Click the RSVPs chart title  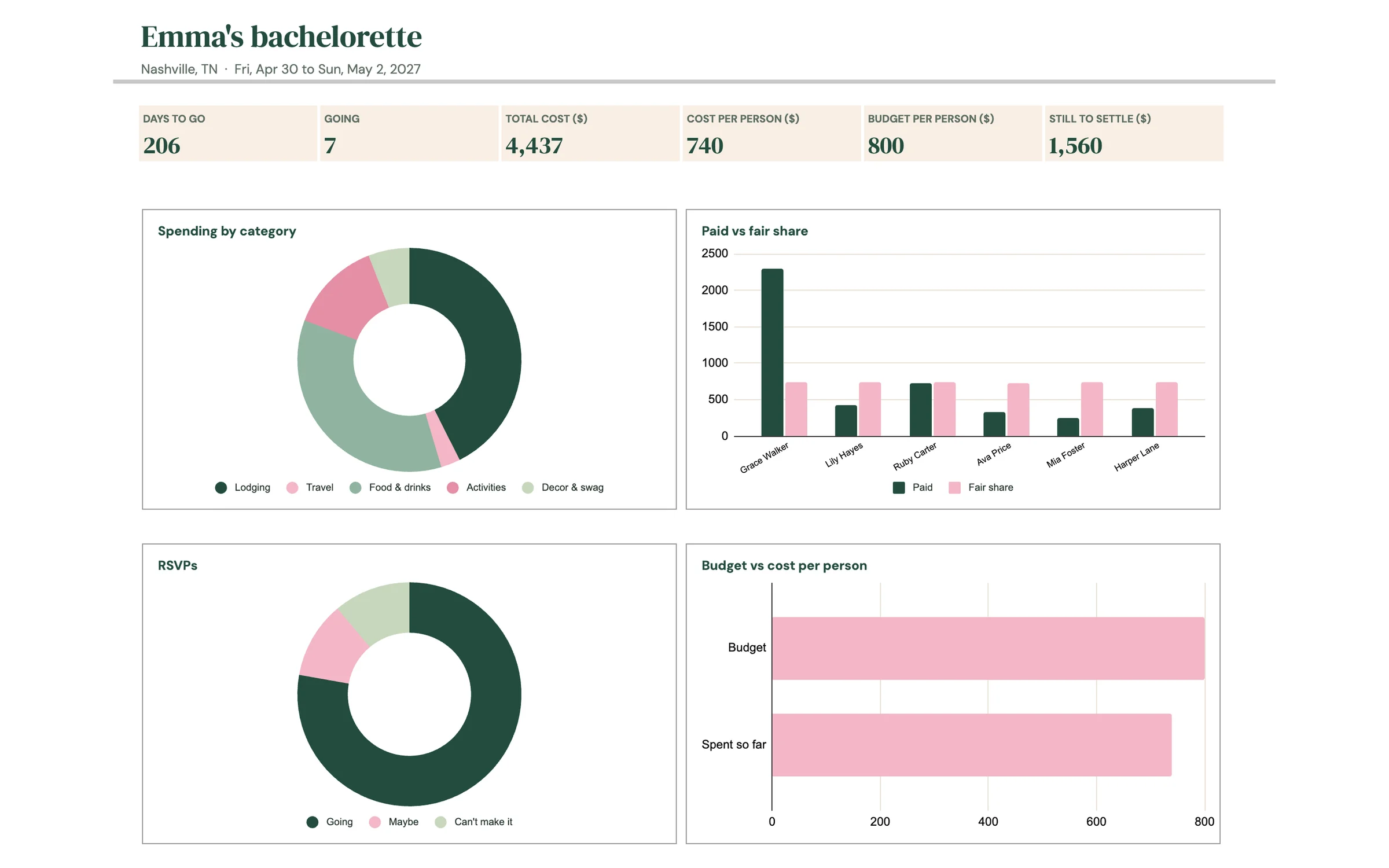(178, 566)
